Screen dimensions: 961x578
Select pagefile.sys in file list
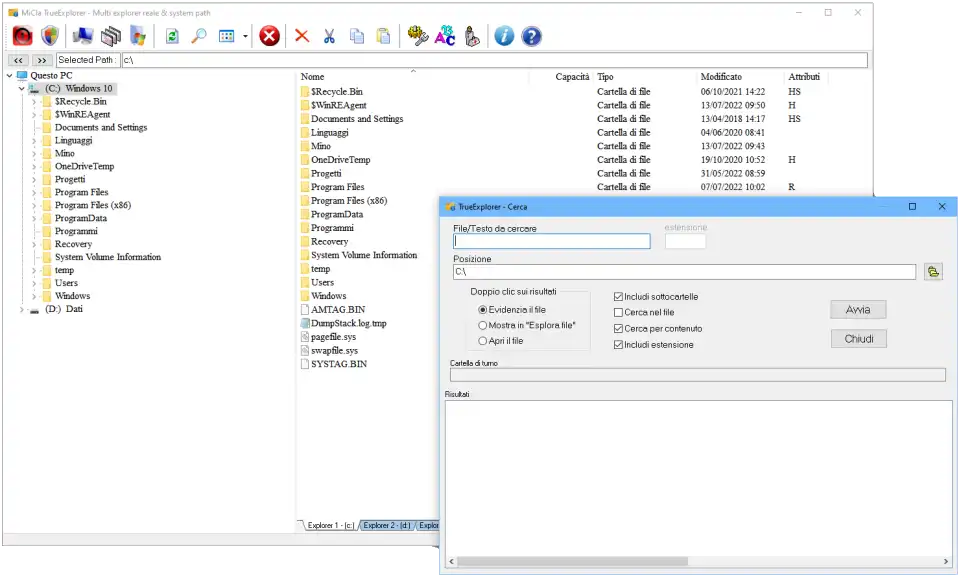coord(333,337)
